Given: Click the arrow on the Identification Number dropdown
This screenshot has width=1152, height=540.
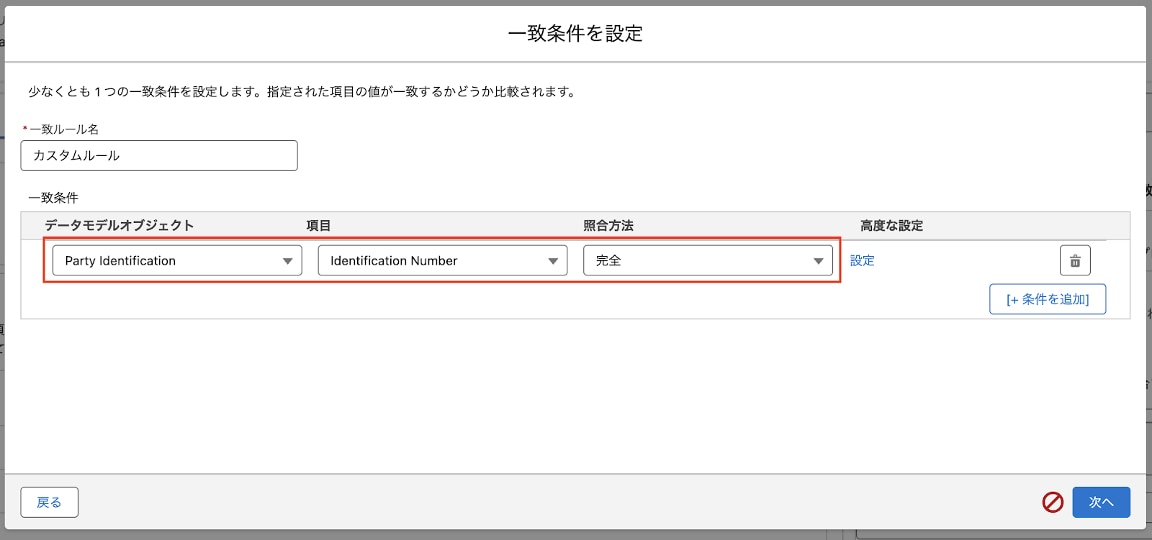Looking at the screenshot, I should pyautogui.click(x=554, y=261).
